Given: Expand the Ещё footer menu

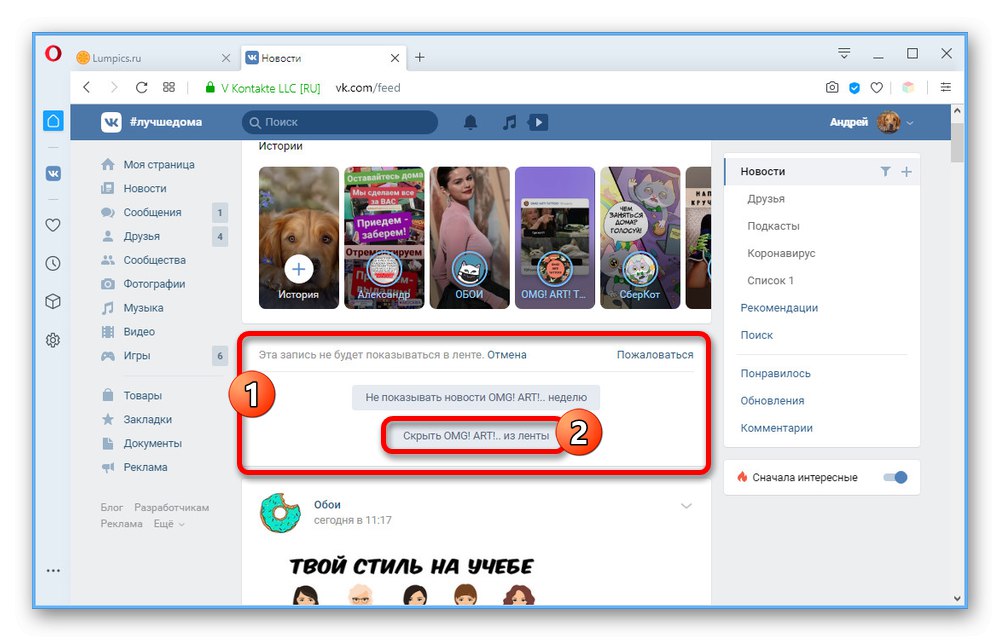Looking at the screenshot, I should (x=169, y=524).
